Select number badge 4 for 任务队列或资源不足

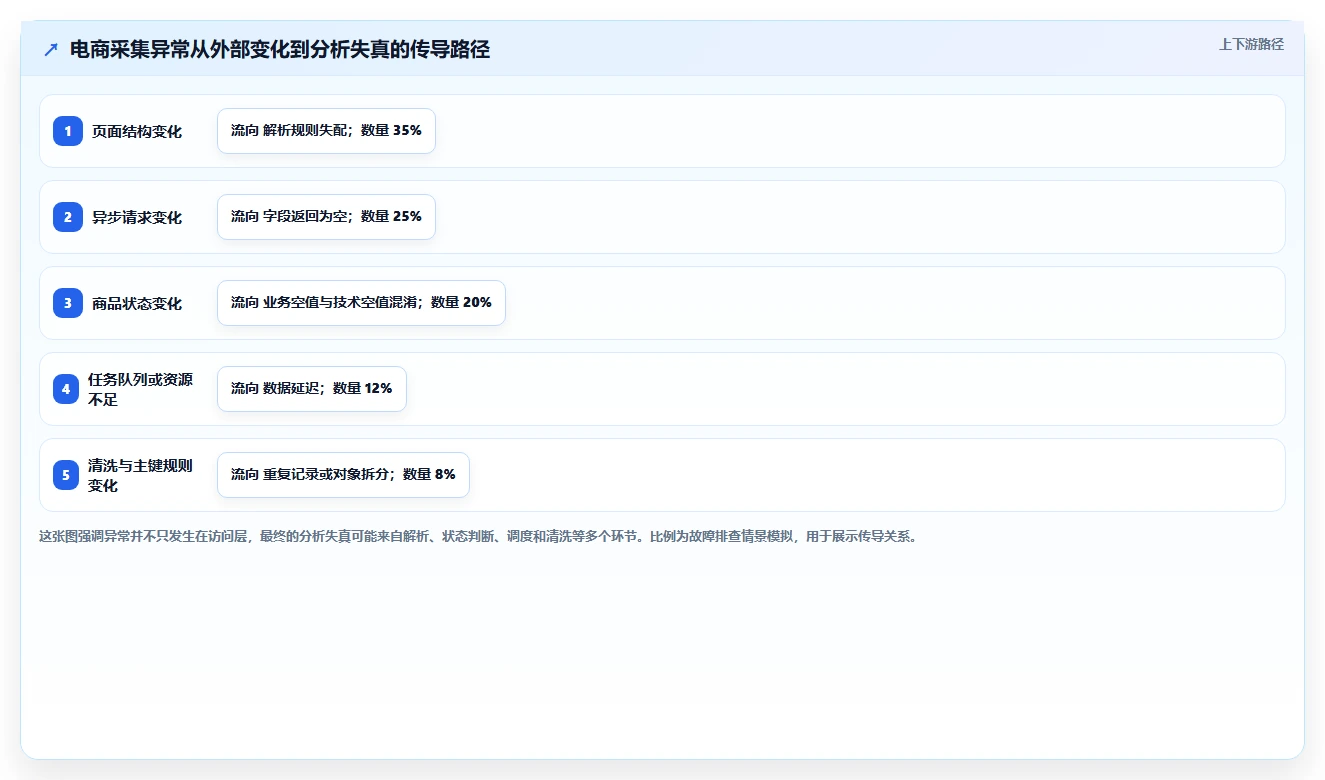point(66,389)
